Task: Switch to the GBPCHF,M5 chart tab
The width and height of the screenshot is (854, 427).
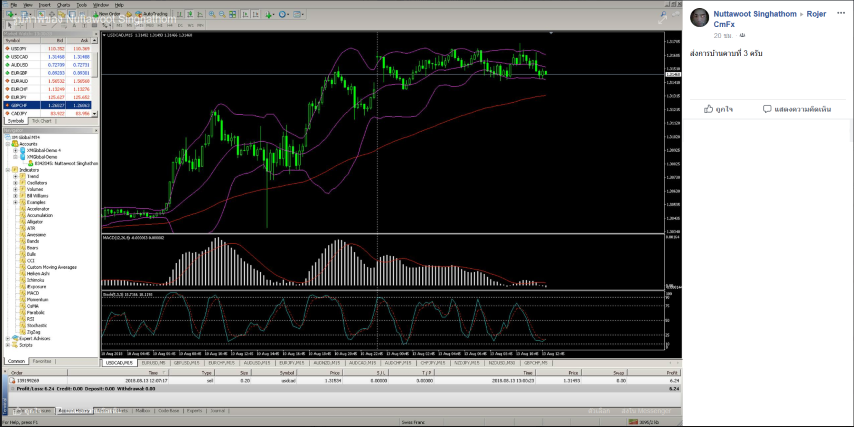Action: 537,362
